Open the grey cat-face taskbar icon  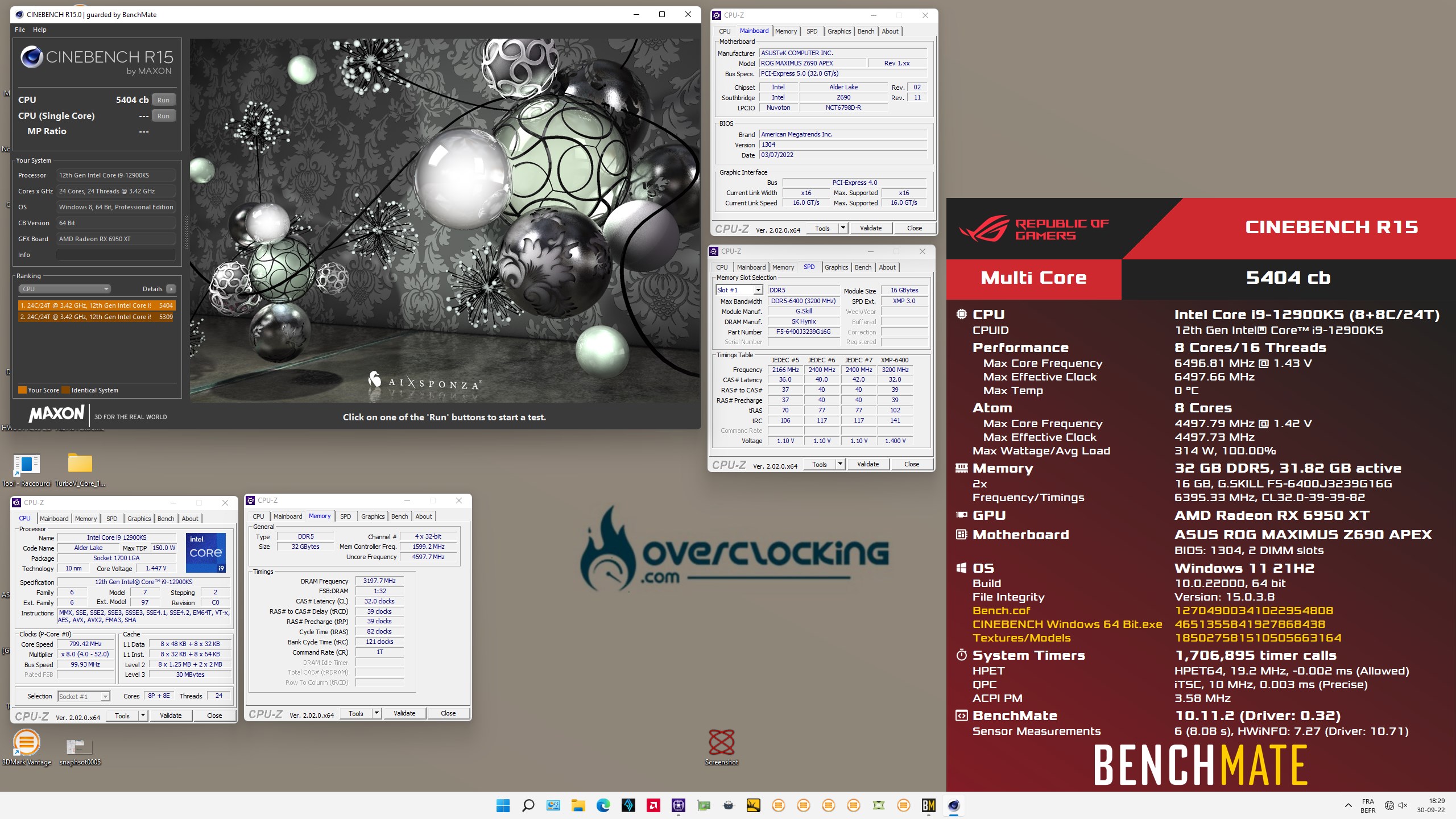pyautogui.click(x=728, y=805)
